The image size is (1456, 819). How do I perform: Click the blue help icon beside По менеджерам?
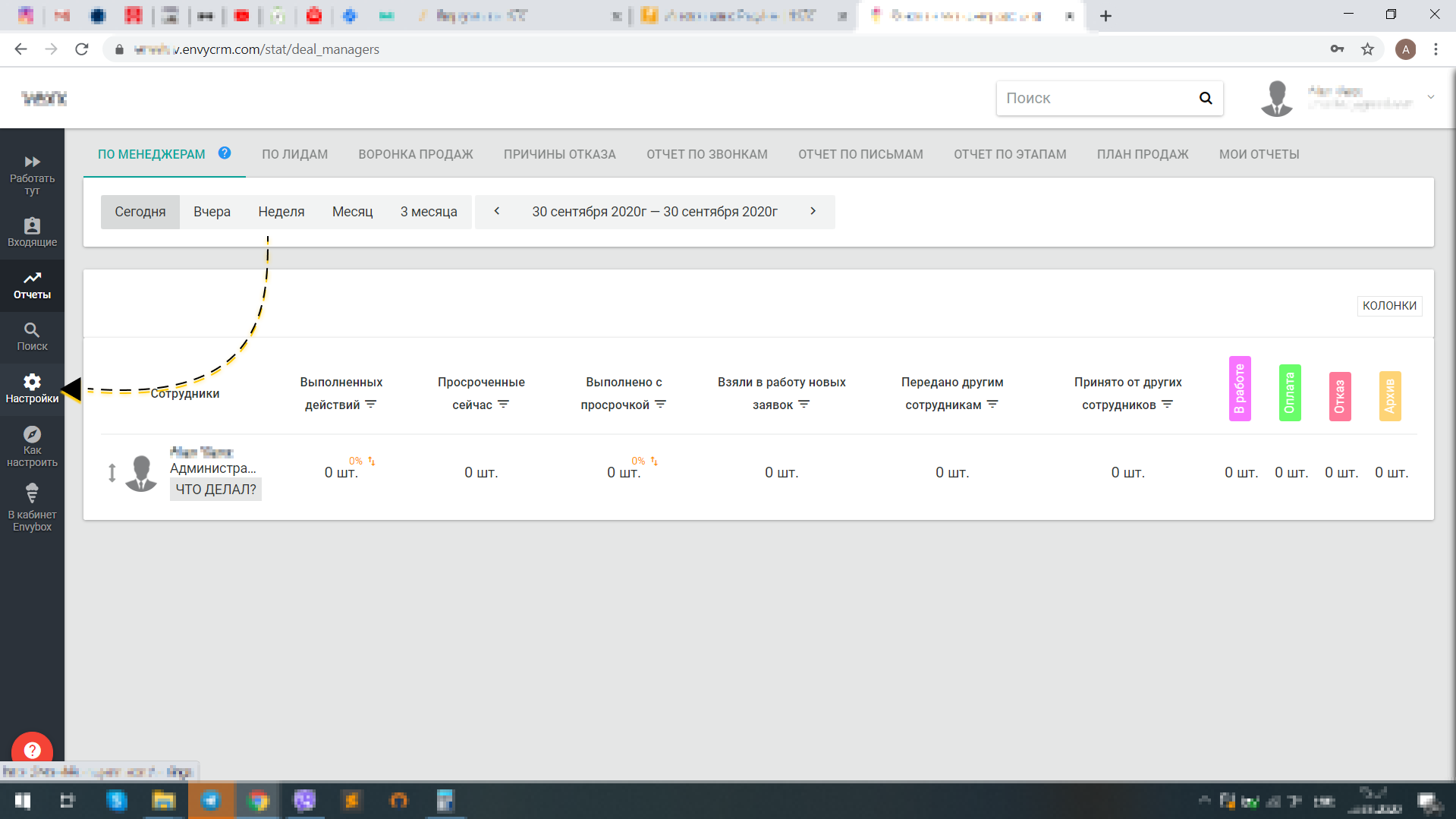pyautogui.click(x=225, y=153)
